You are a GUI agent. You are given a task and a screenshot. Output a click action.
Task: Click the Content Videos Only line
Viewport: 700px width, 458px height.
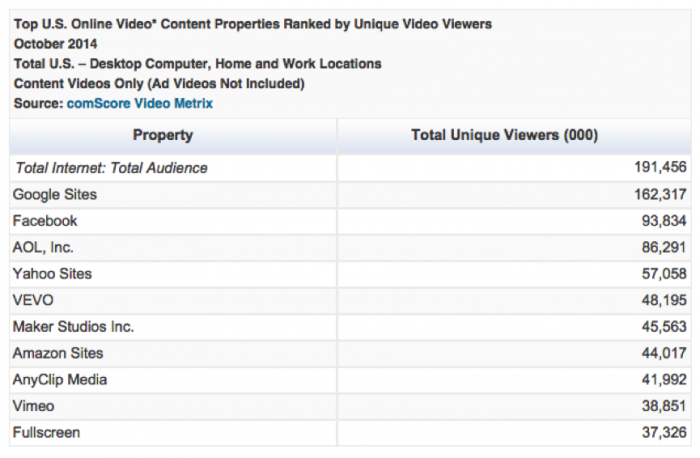159,83
